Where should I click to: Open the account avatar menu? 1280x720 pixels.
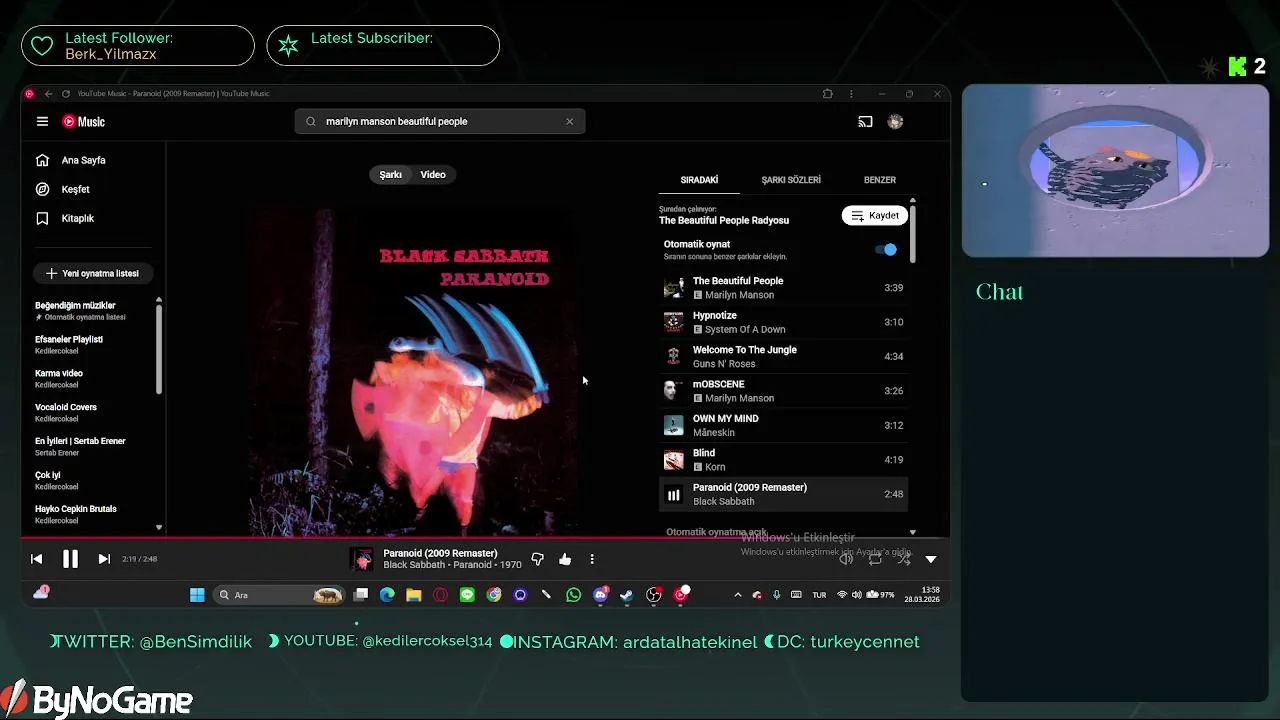click(895, 122)
